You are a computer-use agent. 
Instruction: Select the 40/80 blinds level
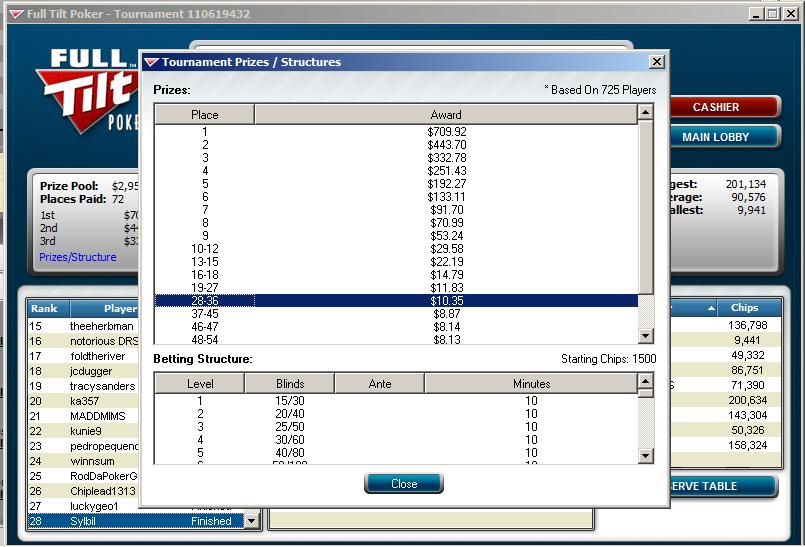click(396, 452)
